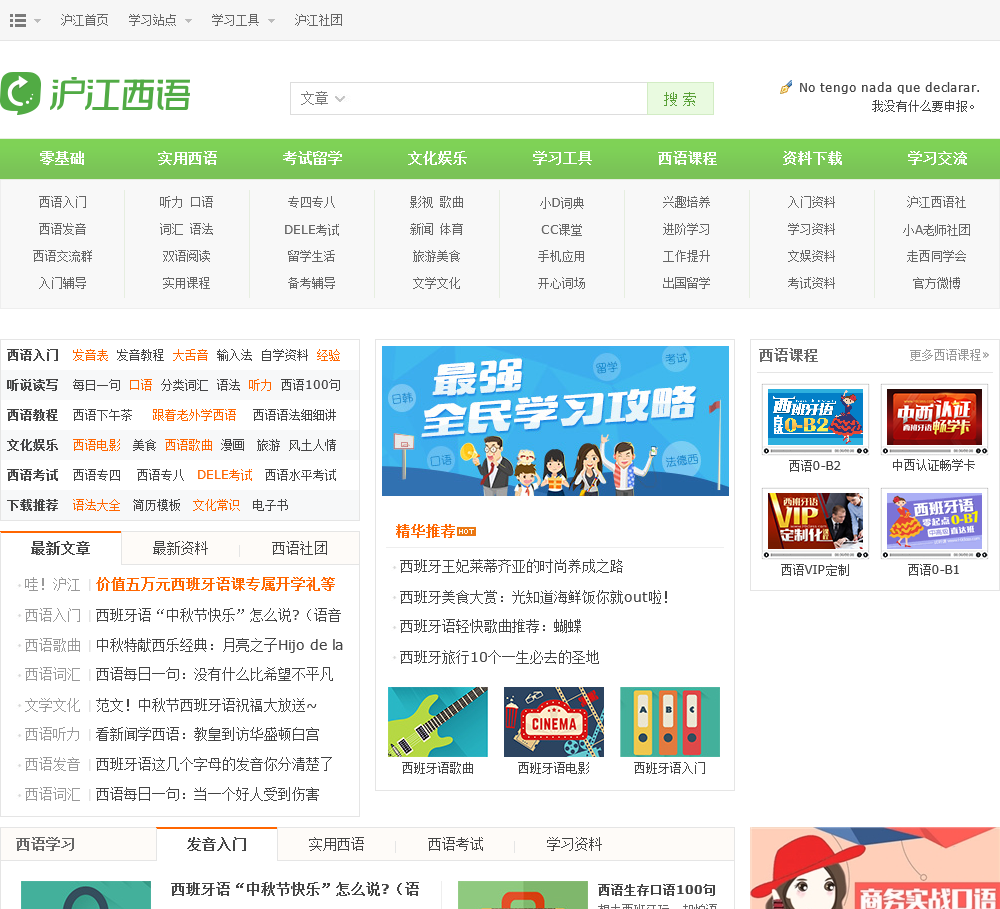The width and height of the screenshot is (1000, 909).
Task: Open the 出国留学 link
Action: [686, 283]
